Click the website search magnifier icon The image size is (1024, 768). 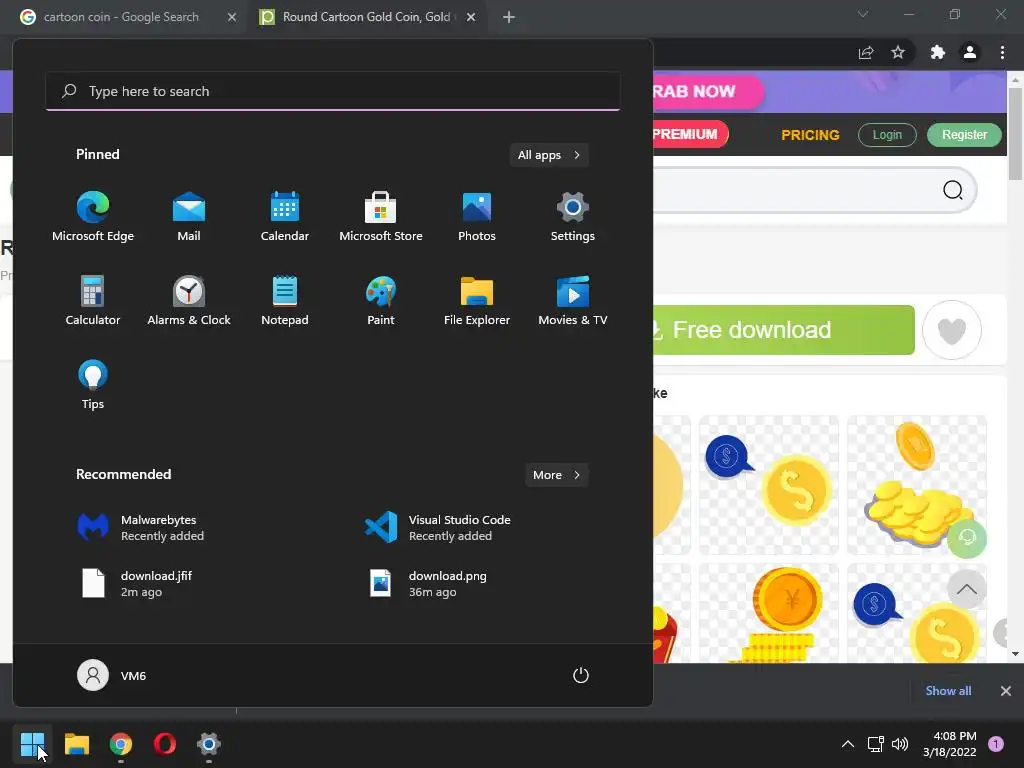click(x=953, y=190)
